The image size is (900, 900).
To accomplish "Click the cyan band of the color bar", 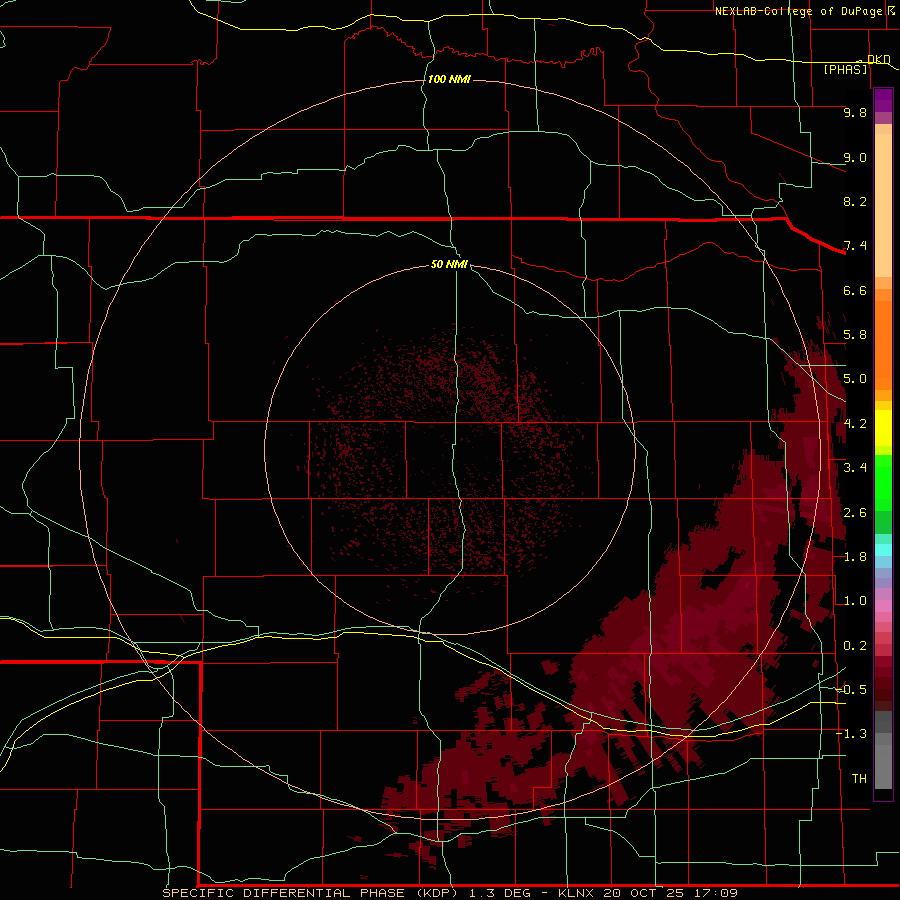I will (x=883, y=549).
